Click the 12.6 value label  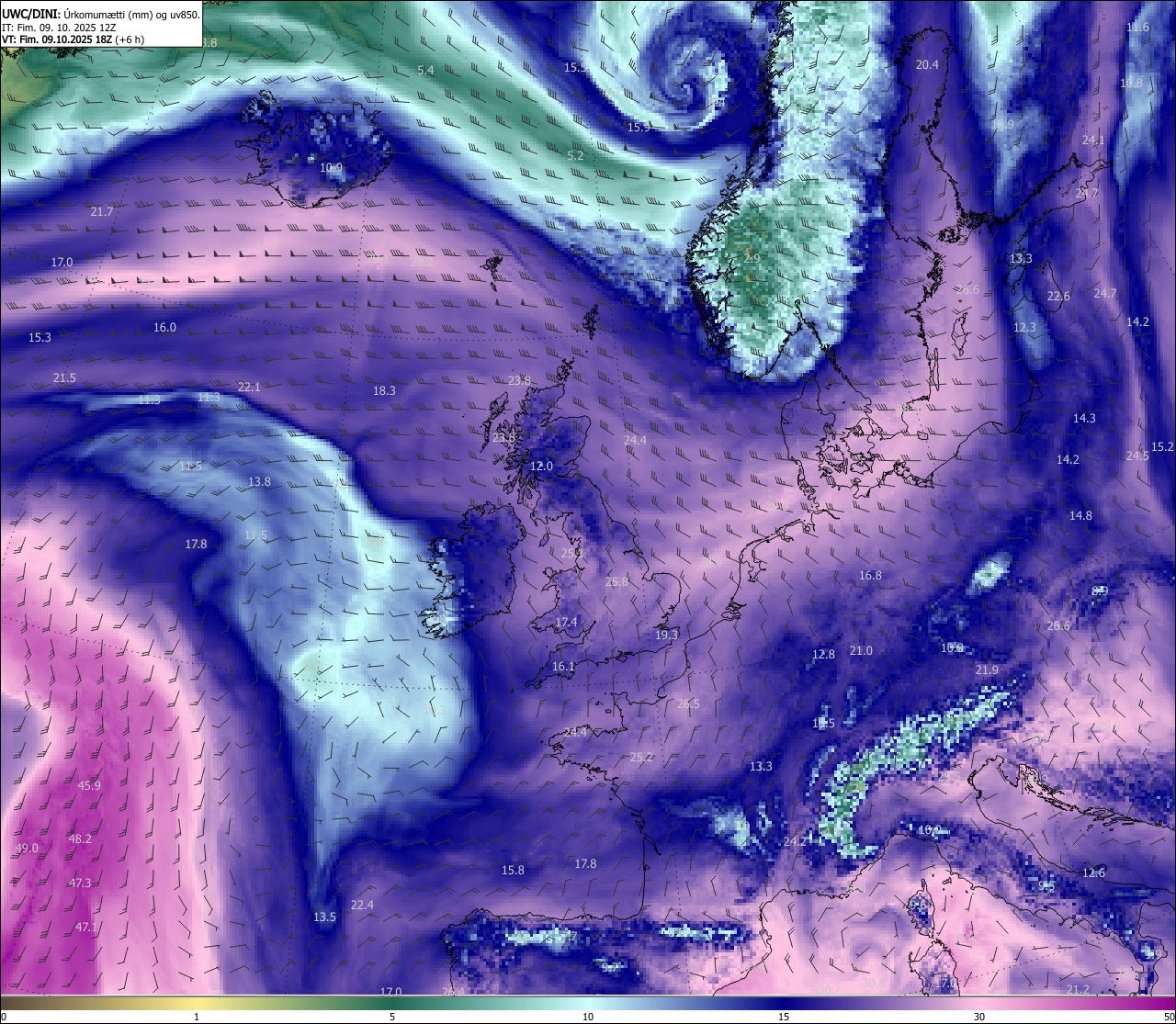1093,872
